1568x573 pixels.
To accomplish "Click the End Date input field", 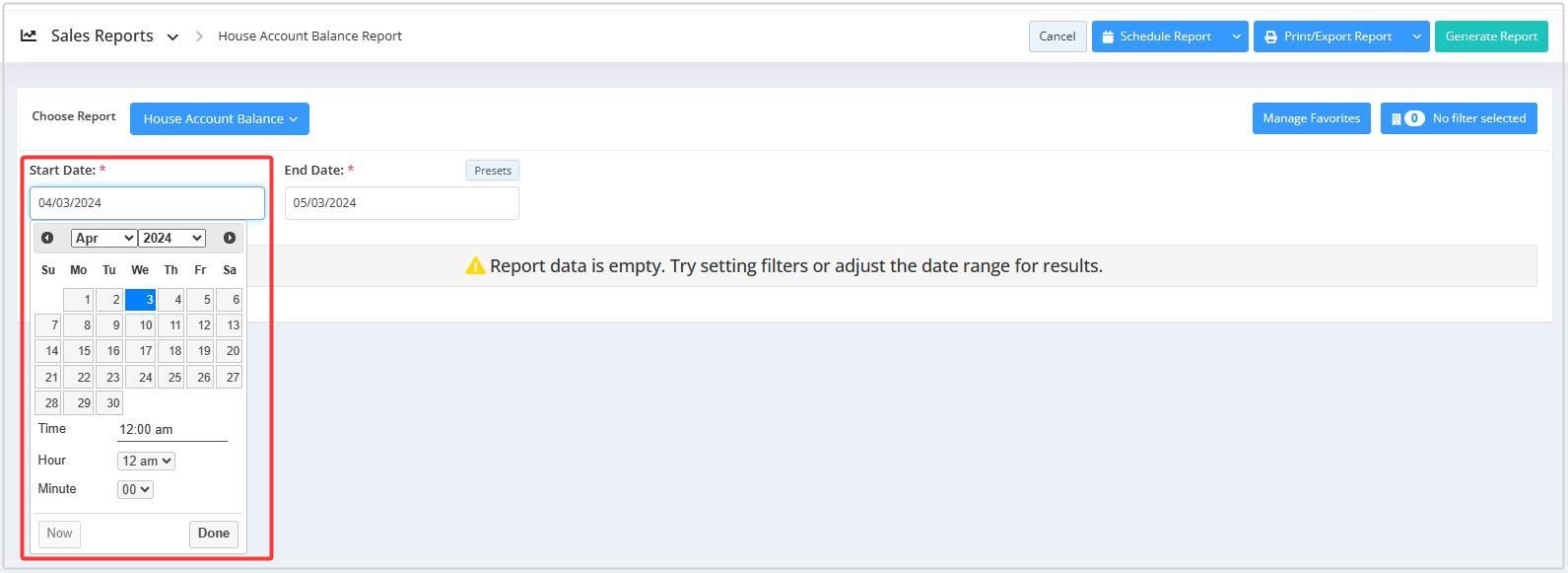I will pos(402,203).
